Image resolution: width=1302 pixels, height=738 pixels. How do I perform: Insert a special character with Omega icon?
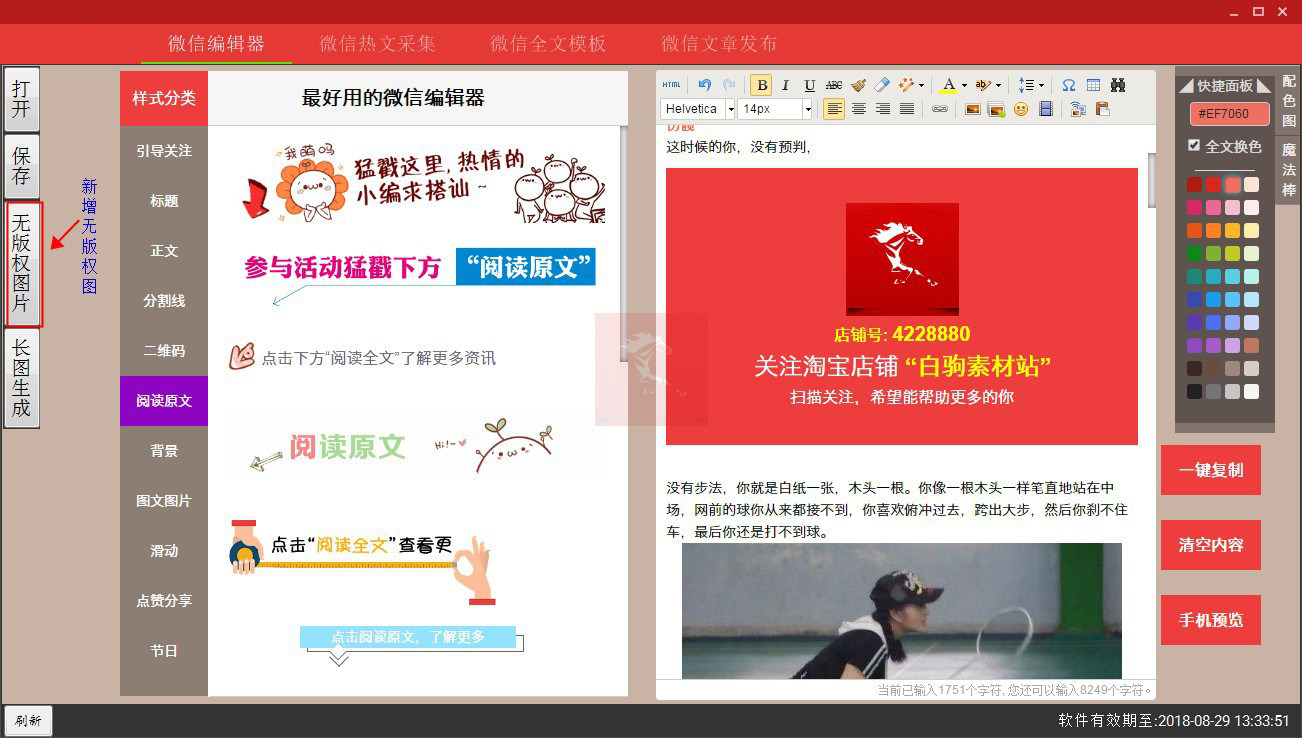tap(1069, 85)
